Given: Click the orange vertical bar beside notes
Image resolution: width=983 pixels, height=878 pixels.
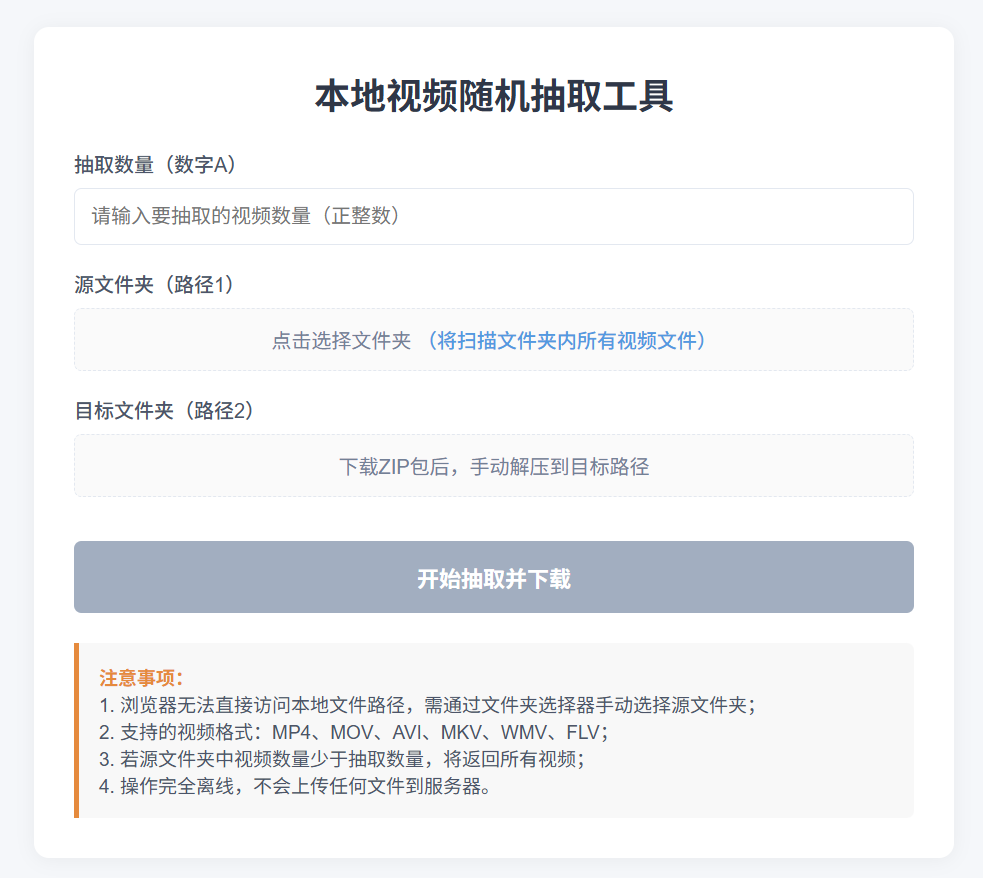Looking at the screenshot, I should click(x=76, y=730).
